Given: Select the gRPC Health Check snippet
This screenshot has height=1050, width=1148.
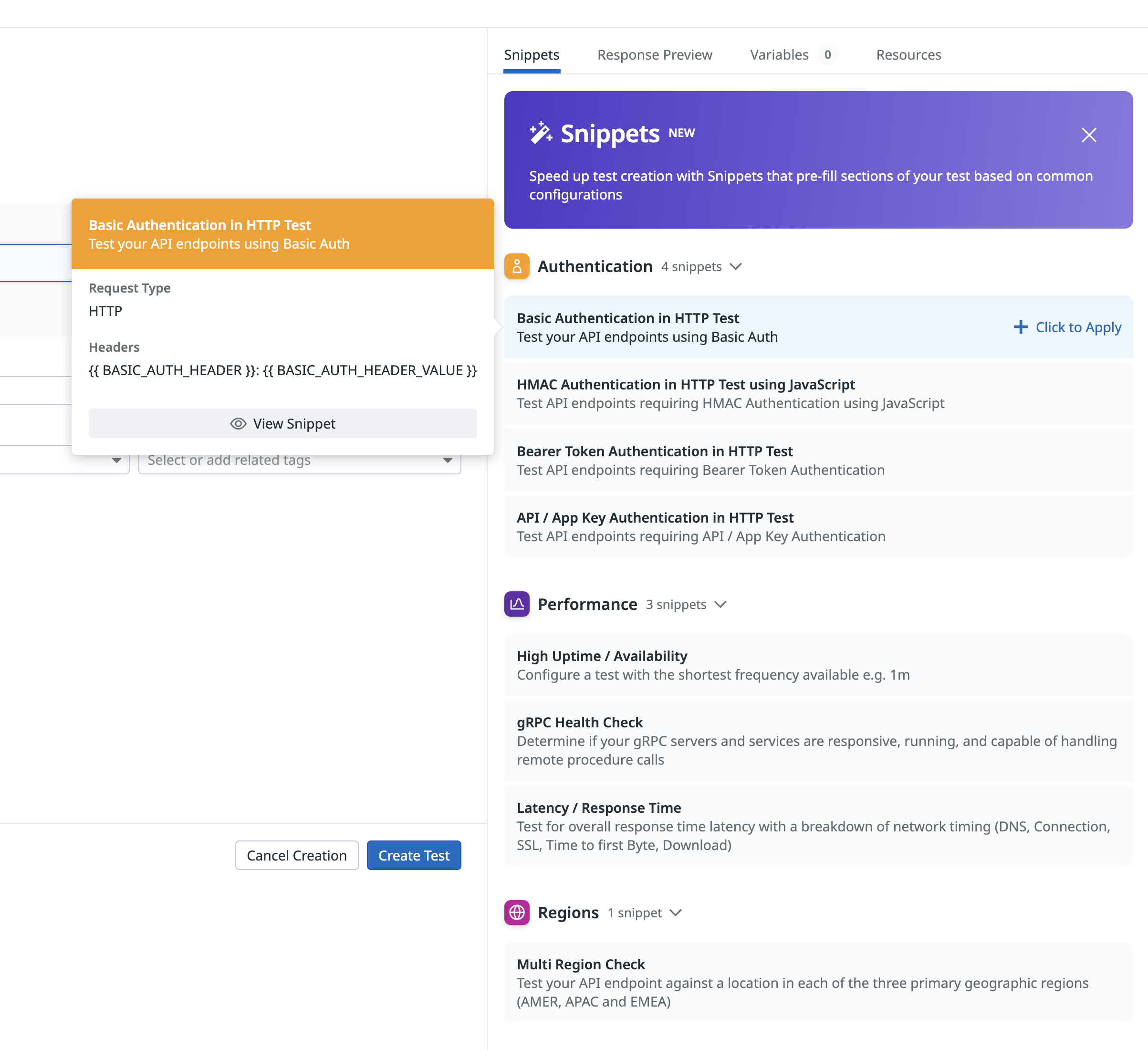Looking at the screenshot, I should 818,741.
